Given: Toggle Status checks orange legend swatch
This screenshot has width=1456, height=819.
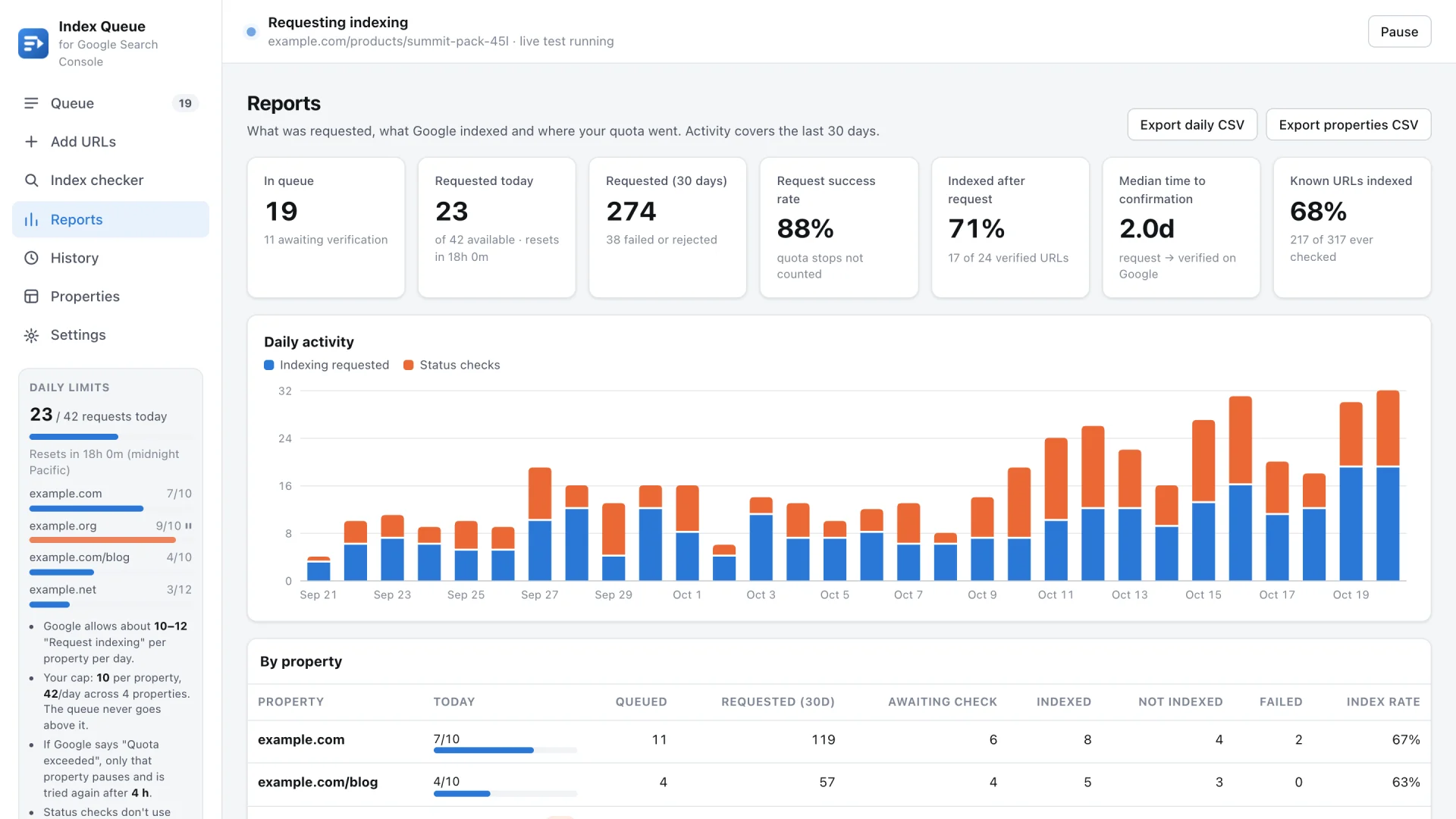Looking at the screenshot, I should tap(409, 366).
